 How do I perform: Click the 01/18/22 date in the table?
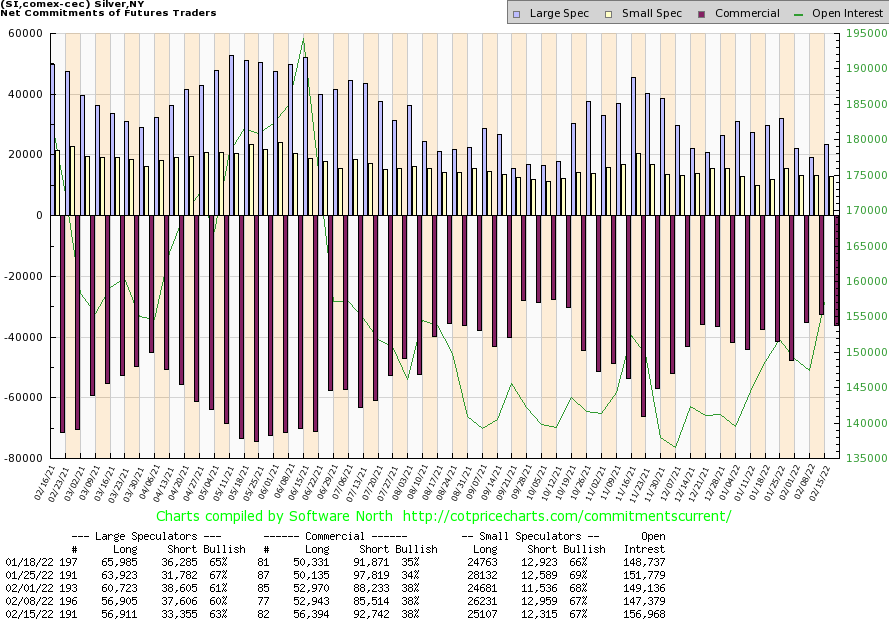[25, 563]
